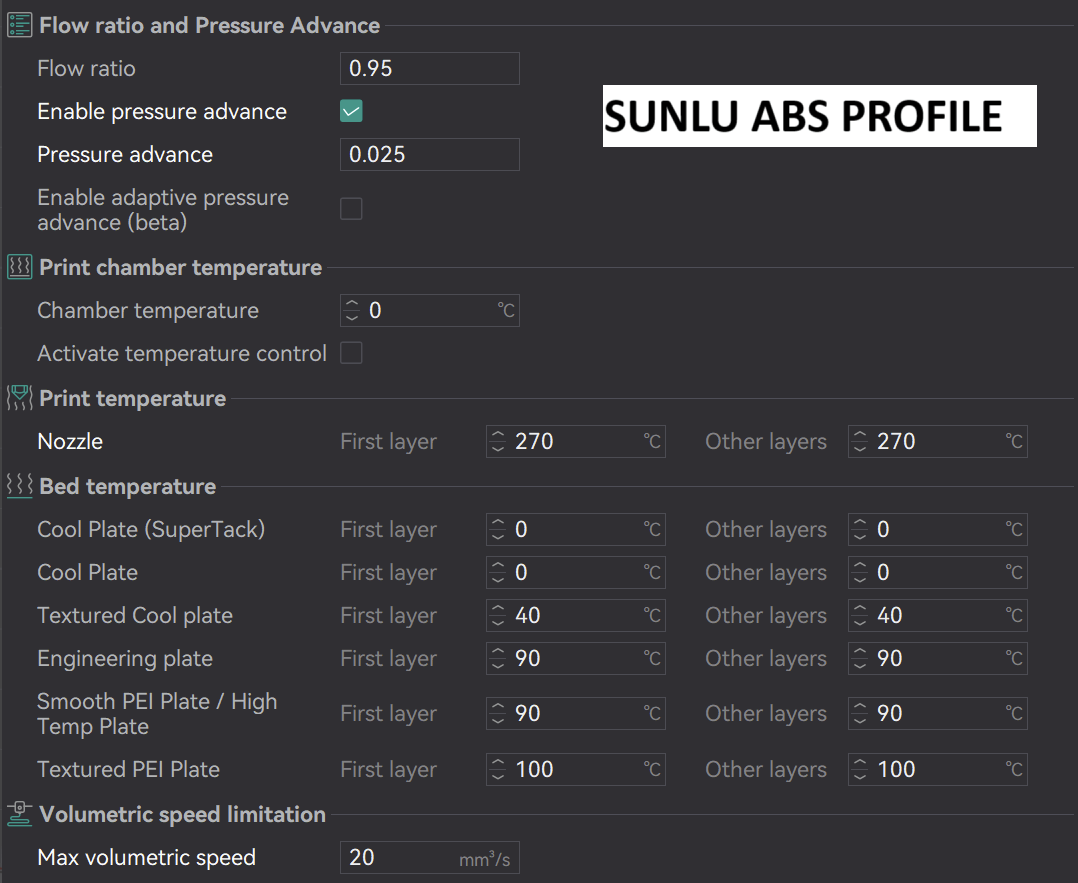Click Cool Plate First layer temperature field
The width and height of the screenshot is (1078, 883).
point(575,573)
